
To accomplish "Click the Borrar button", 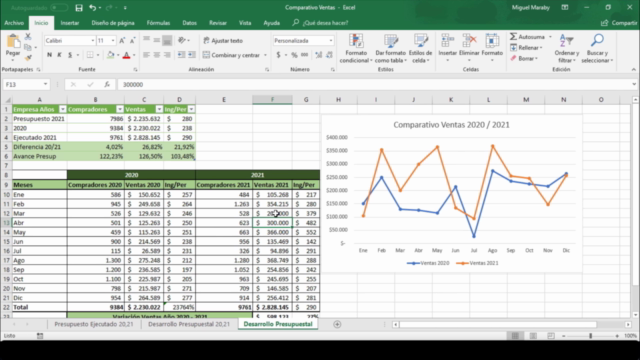I will [524, 58].
